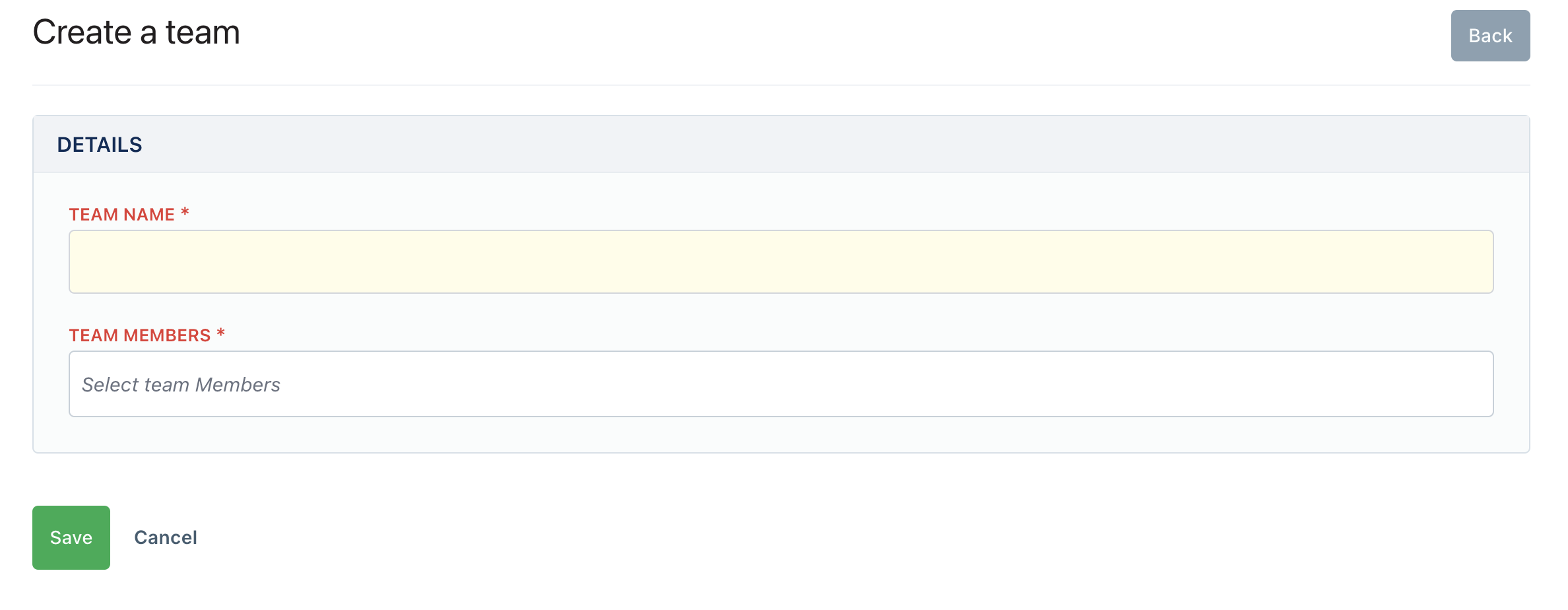Click the TEAM NAME label
The height and width of the screenshot is (610, 1568).
[122, 215]
